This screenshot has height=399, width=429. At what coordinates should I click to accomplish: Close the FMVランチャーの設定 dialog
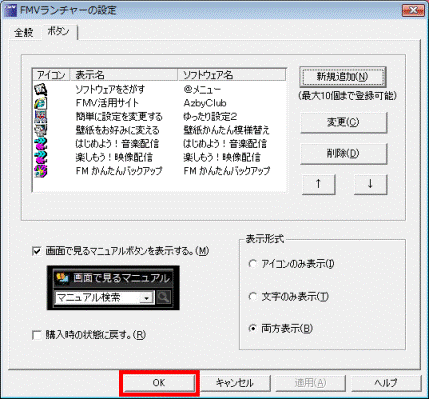413,10
